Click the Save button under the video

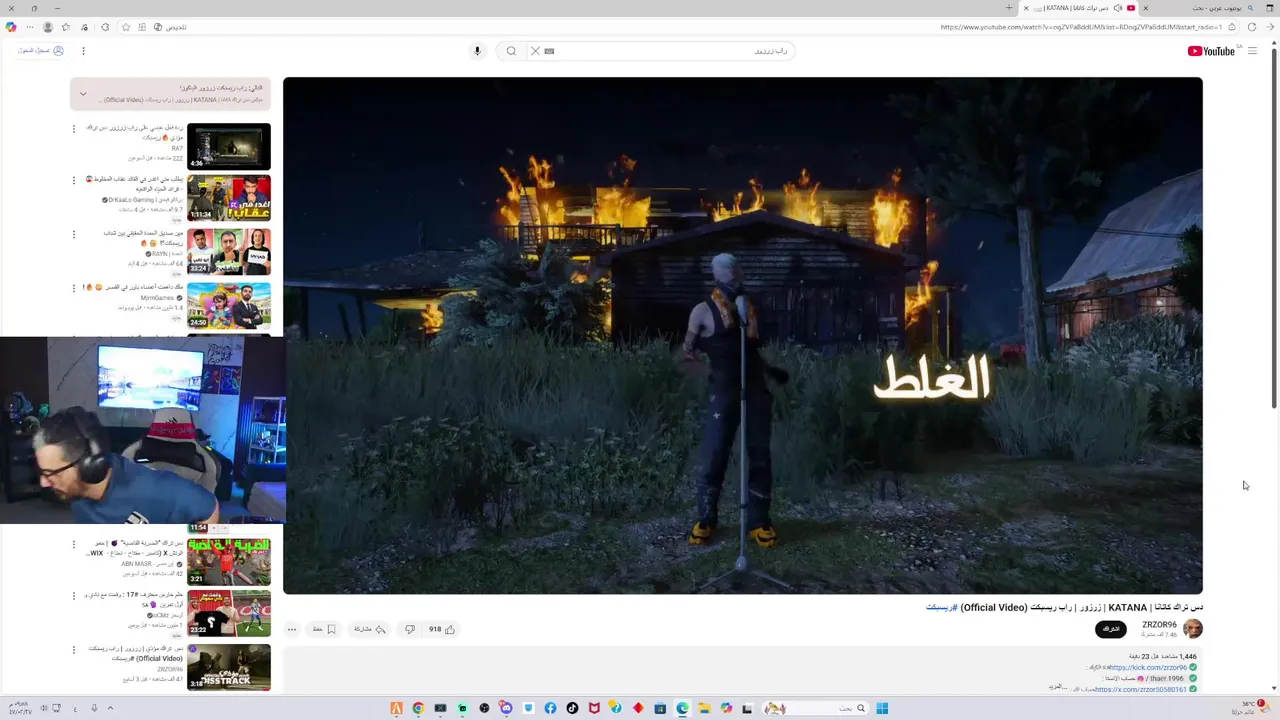tap(324, 629)
